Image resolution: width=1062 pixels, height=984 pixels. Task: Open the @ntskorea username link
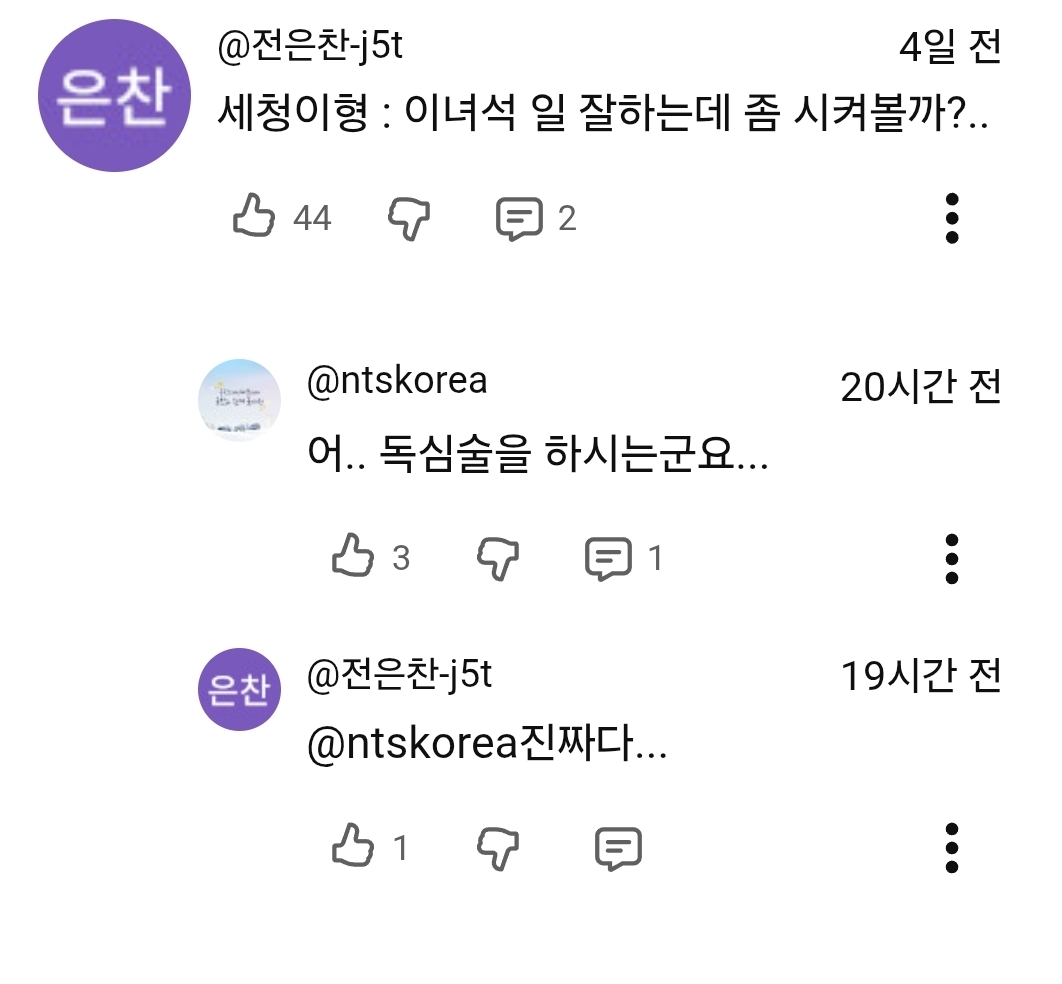397,381
